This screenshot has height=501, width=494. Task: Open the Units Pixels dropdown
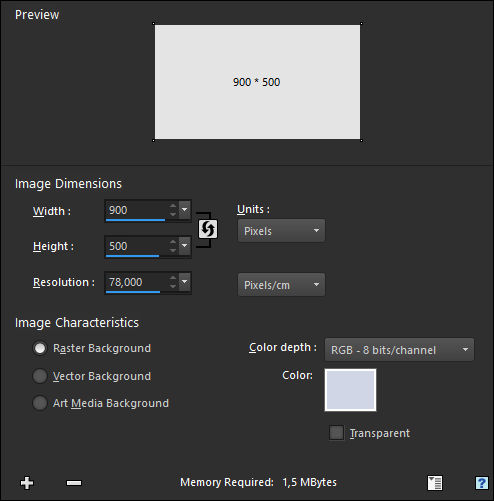pos(281,231)
